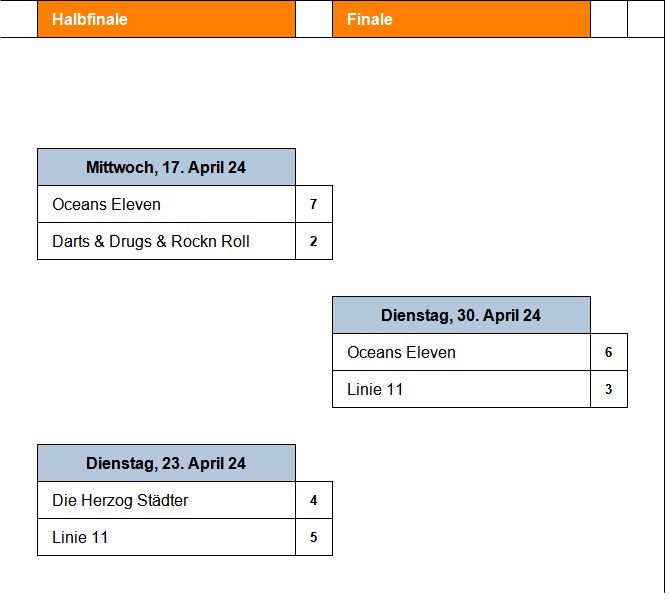This screenshot has width=670, height=605.
Task: Click the Die Herzog Städter team cell
Action: 166,500
